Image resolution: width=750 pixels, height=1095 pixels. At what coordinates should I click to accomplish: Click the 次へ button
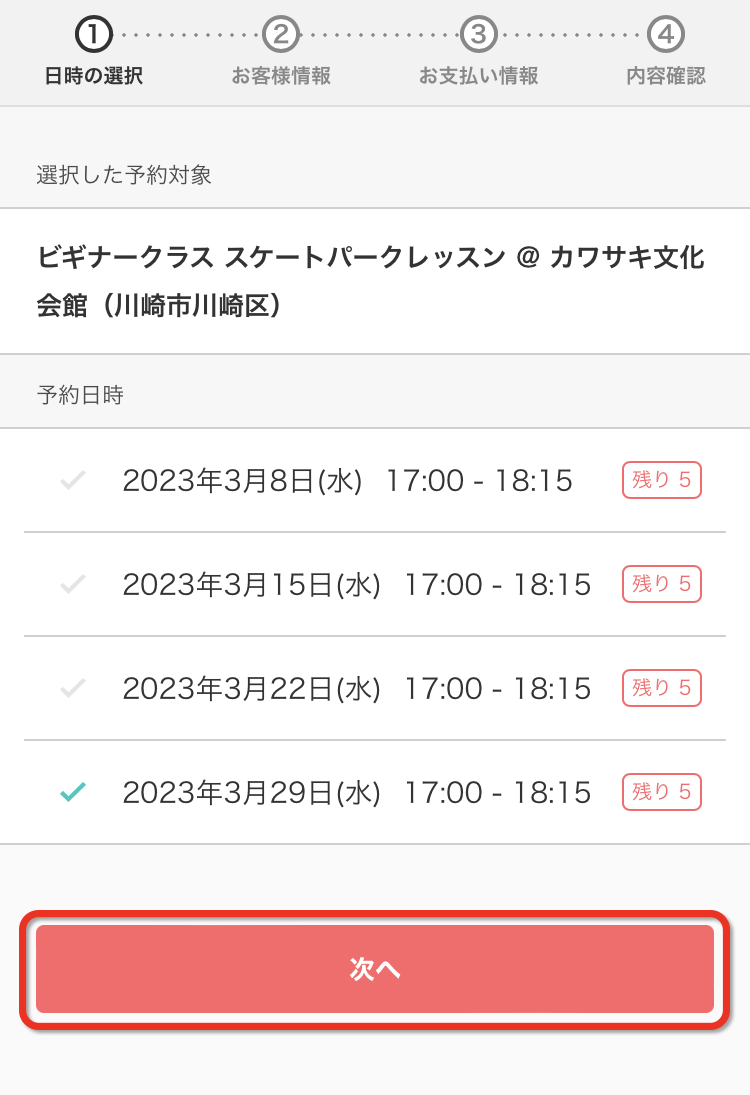click(x=375, y=969)
